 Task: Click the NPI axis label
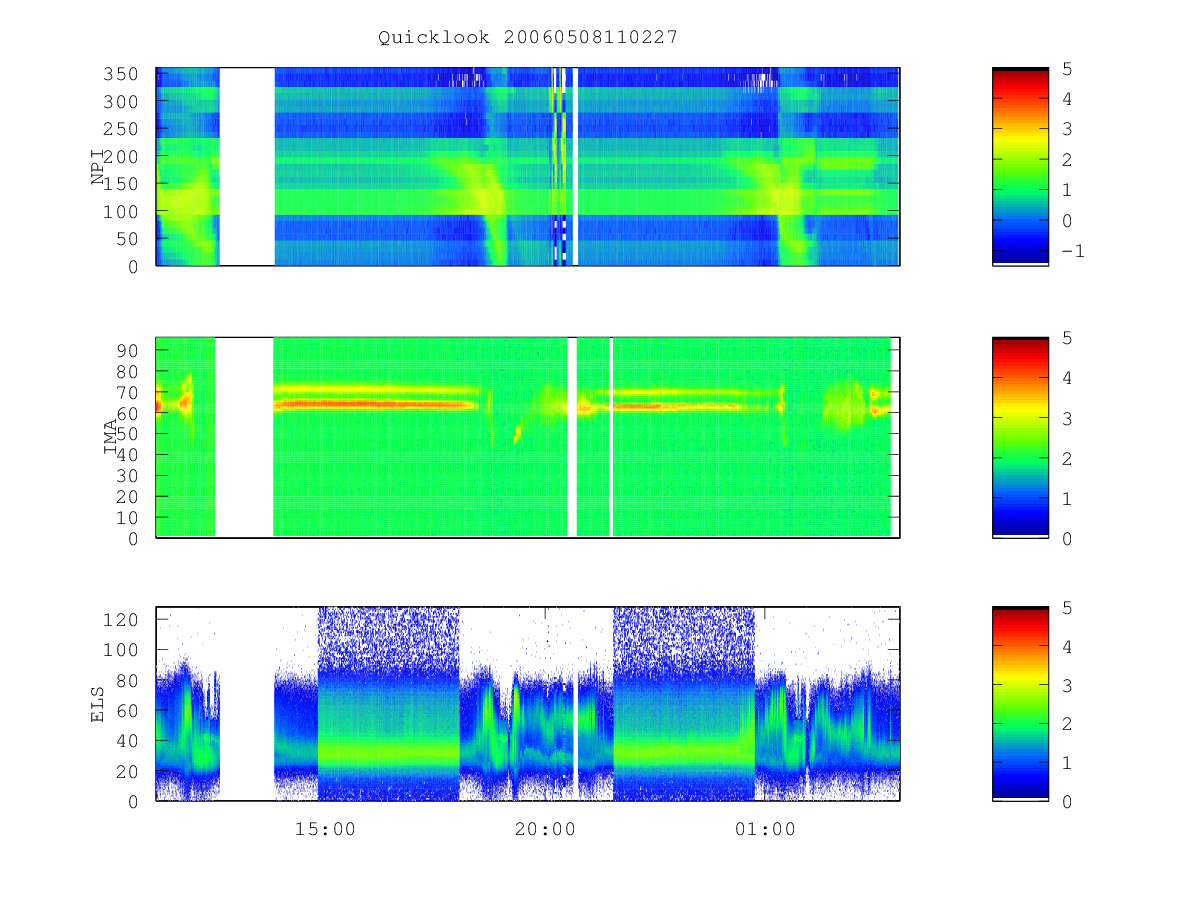point(98,166)
